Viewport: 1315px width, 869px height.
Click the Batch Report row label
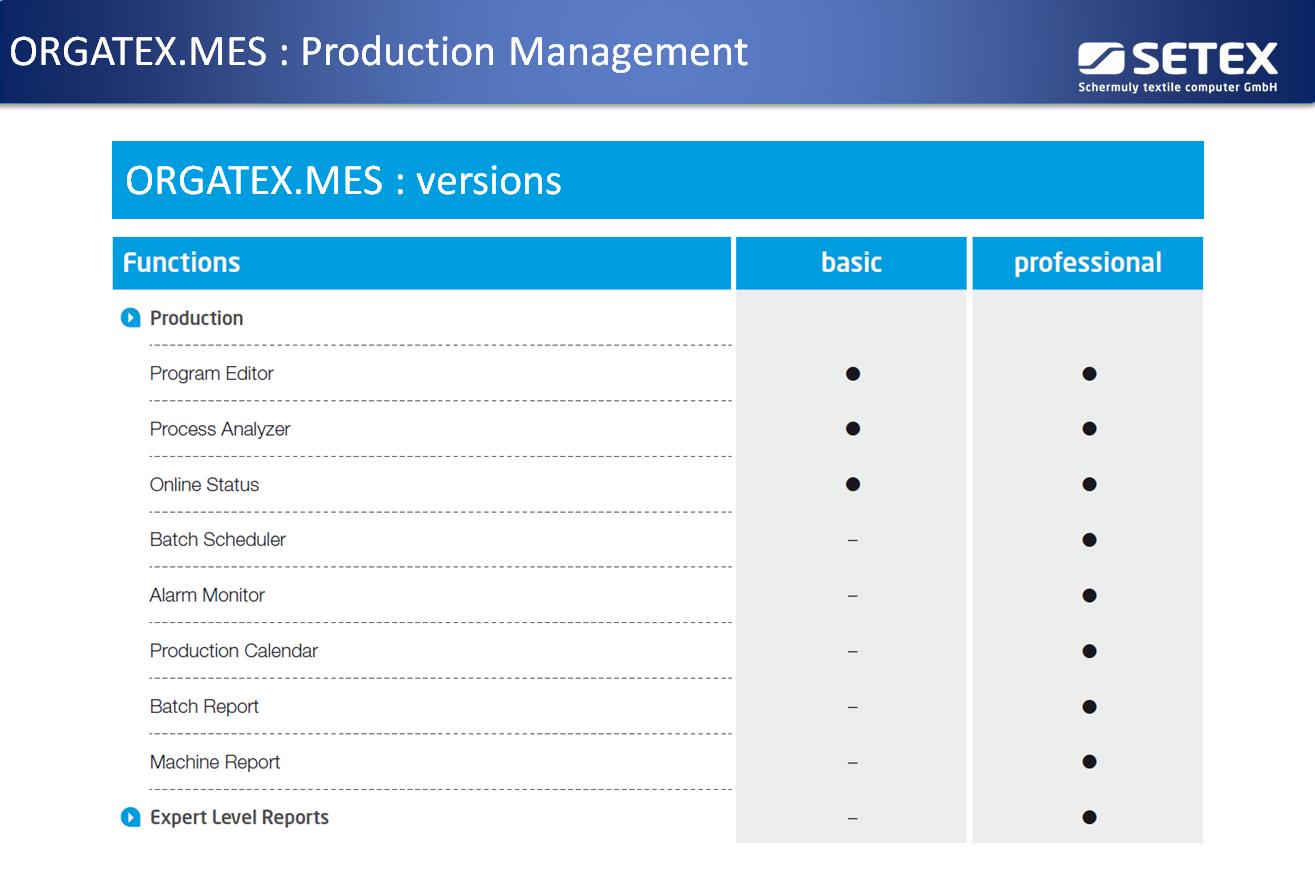point(204,707)
